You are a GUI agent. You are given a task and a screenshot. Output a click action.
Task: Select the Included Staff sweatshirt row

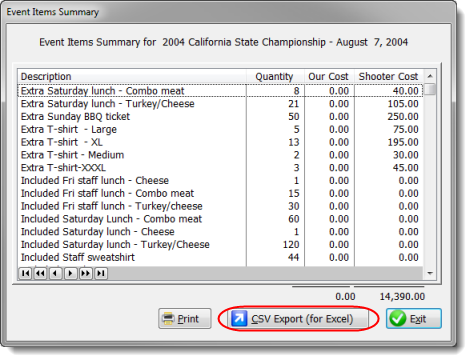(220, 257)
